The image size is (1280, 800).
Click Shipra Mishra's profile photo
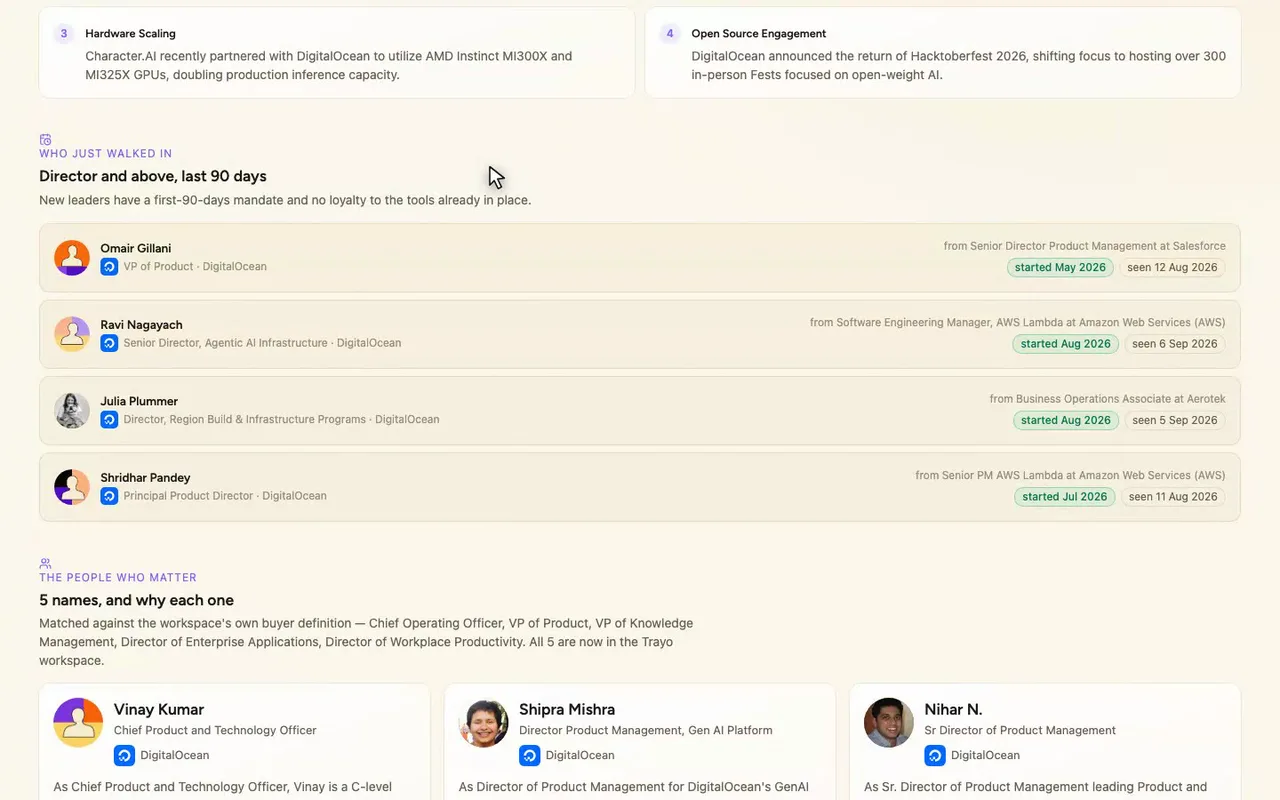(x=484, y=723)
